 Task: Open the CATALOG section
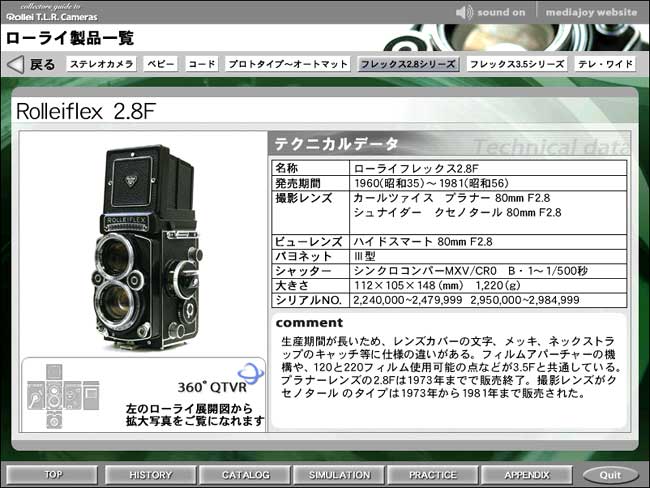[x=245, y=475]
